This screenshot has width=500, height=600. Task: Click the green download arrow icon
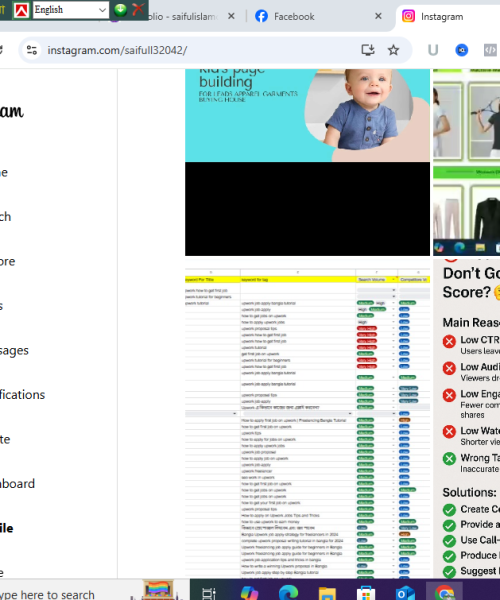tap(121, 10)
